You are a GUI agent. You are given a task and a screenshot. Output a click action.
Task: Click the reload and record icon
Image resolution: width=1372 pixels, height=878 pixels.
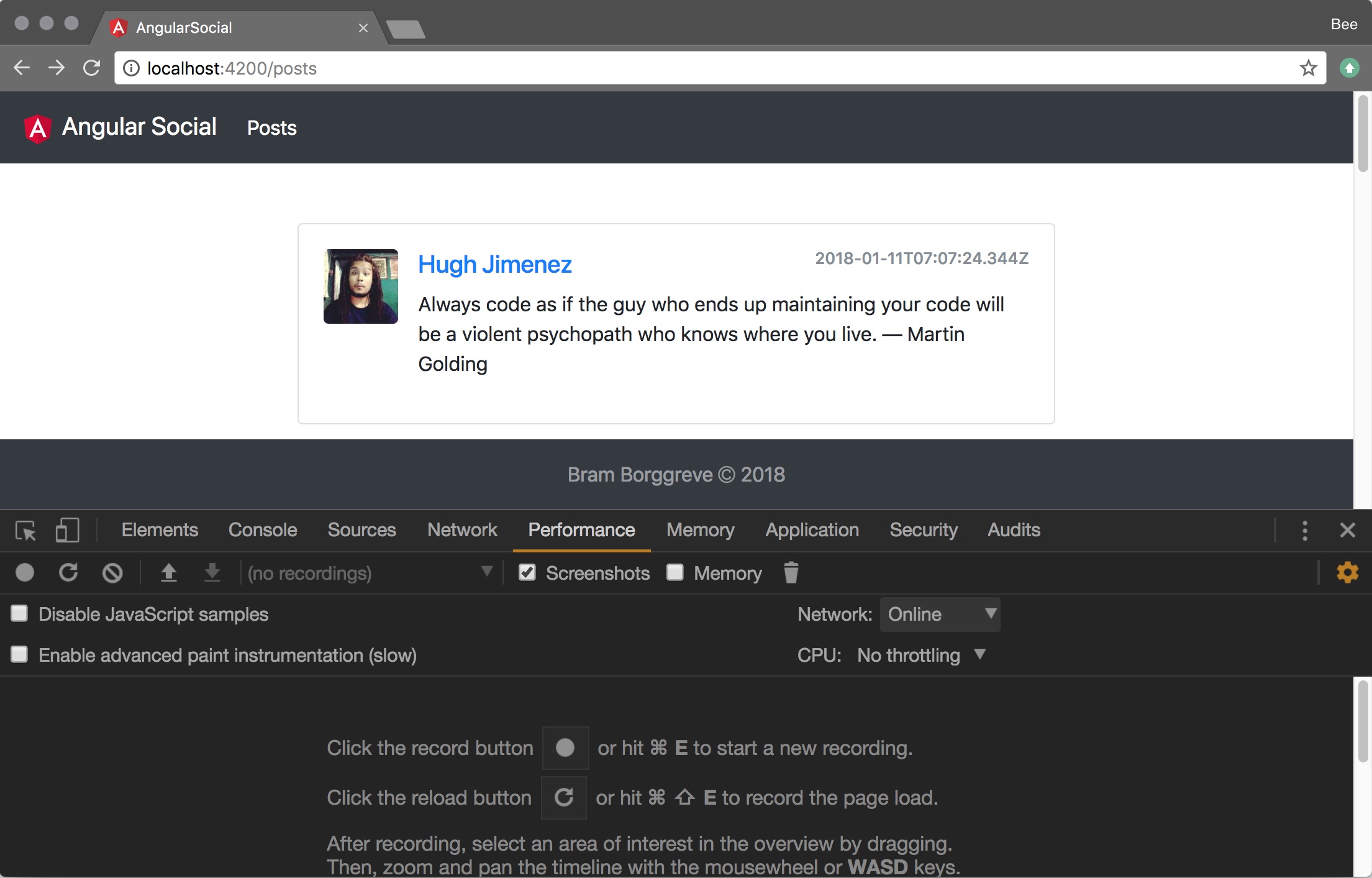pos(68,572)
